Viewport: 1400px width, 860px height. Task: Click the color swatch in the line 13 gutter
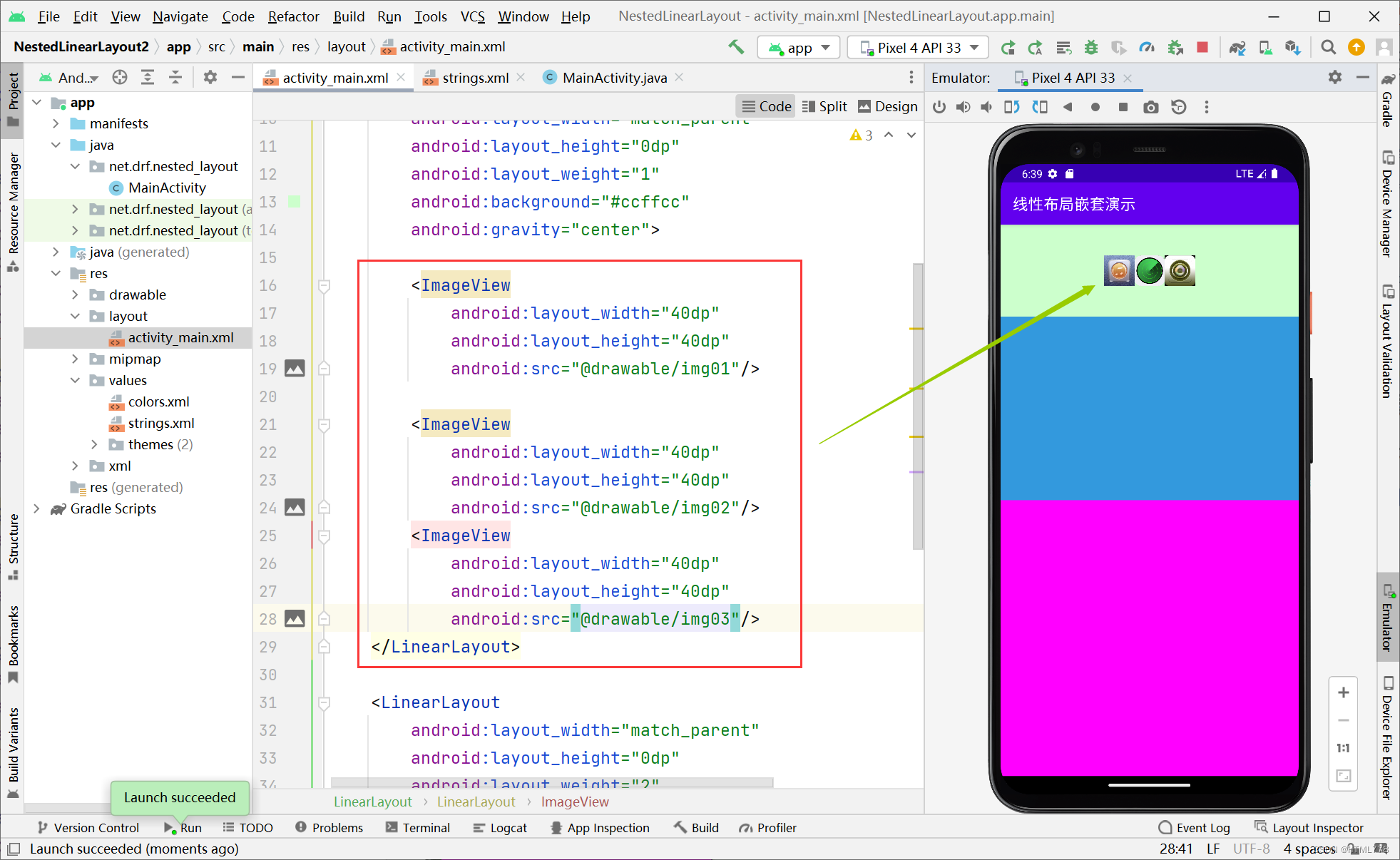click(x=294, y=202)
